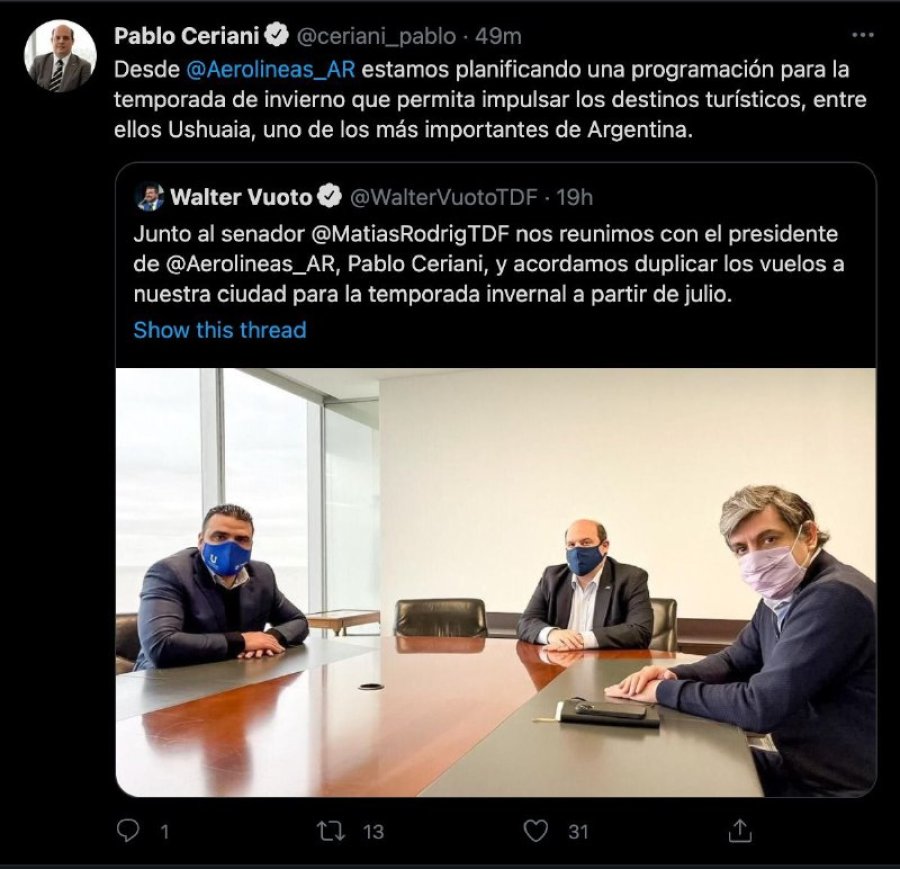
Task: Open the share upload icon
Action: pyautogui.click(x=740, y=830)
